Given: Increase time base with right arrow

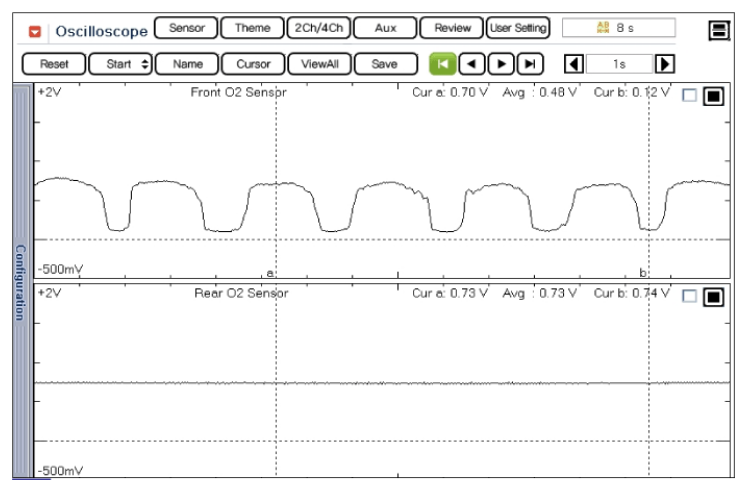Looking at the screenshot, I should tap(663, 64).
